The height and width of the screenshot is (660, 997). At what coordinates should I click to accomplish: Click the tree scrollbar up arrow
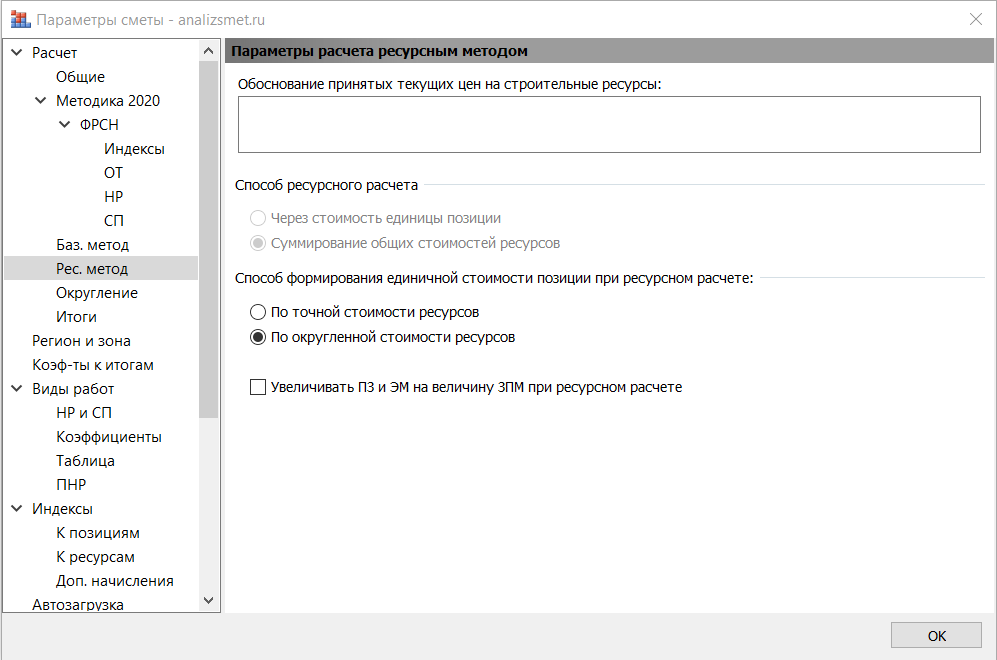coord(208,51)
